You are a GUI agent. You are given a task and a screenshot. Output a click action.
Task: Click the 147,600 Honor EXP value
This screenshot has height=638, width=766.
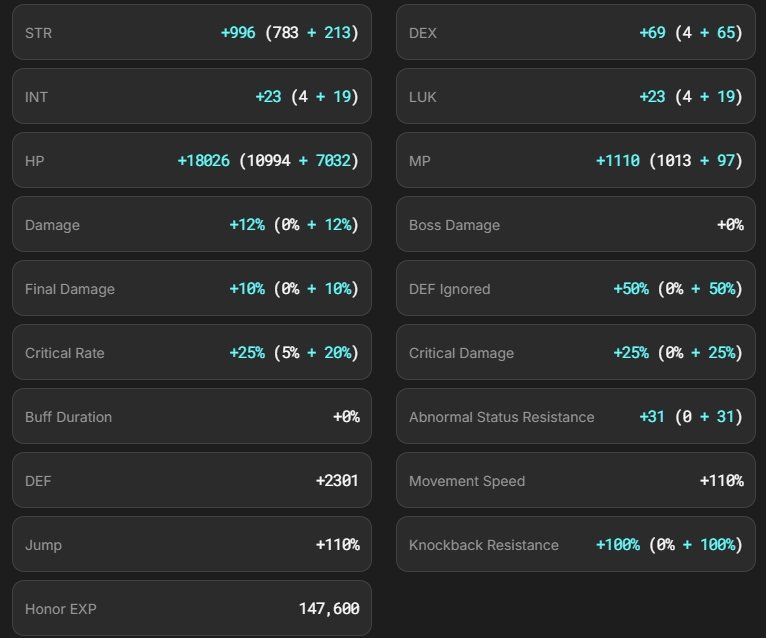point(328,609)
